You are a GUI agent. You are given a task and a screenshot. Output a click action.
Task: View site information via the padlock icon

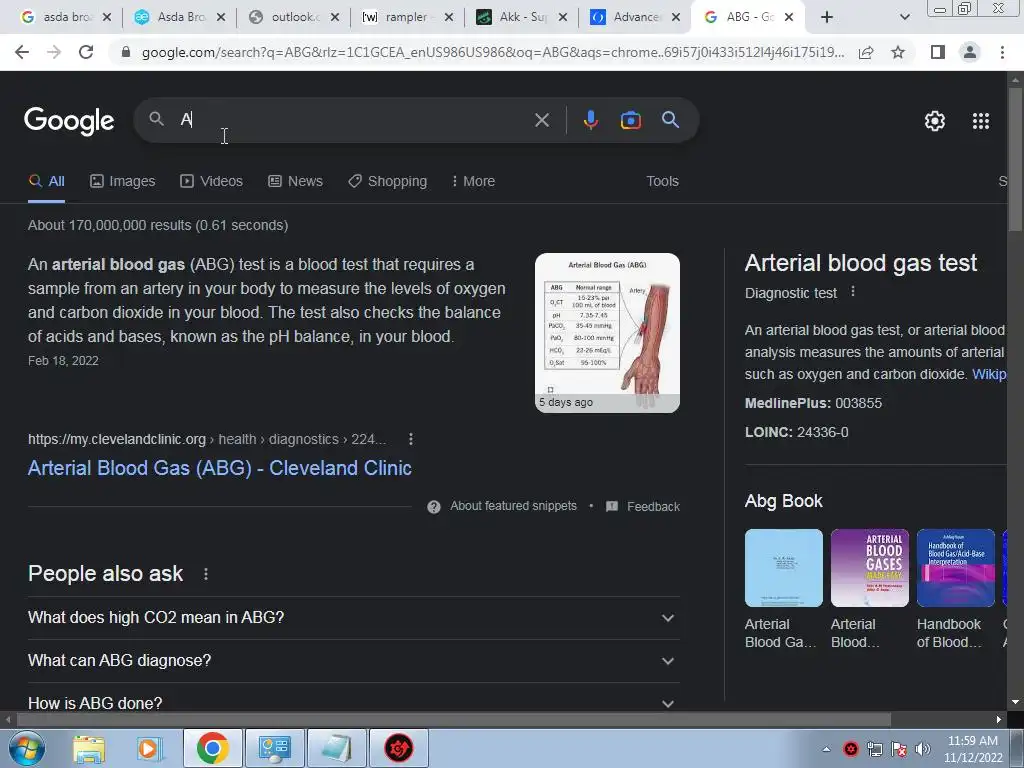point(126,52)
